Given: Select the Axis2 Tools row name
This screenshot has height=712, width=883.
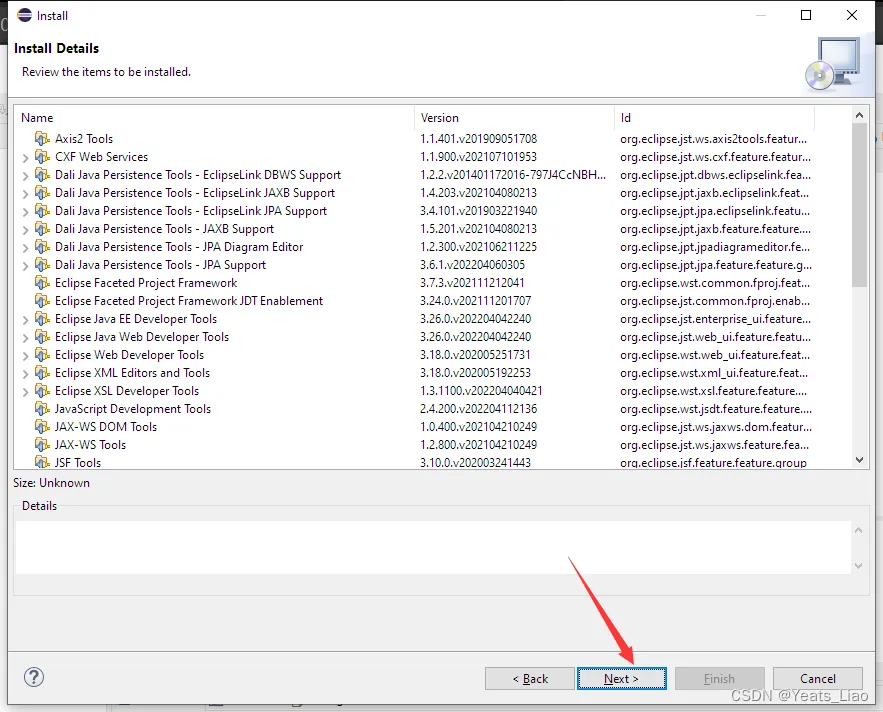Looking at the screenshot, I should pos(84,139).
